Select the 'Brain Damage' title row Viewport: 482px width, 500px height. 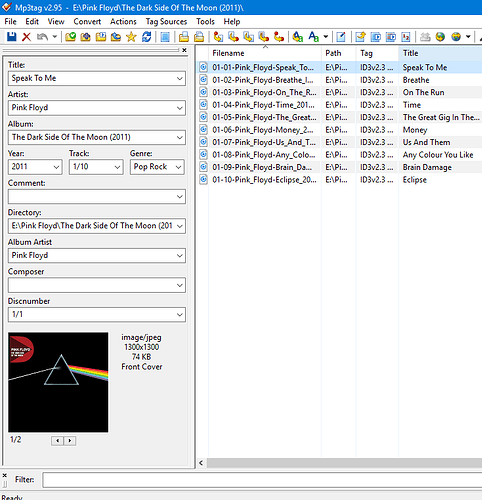[427, 167]
